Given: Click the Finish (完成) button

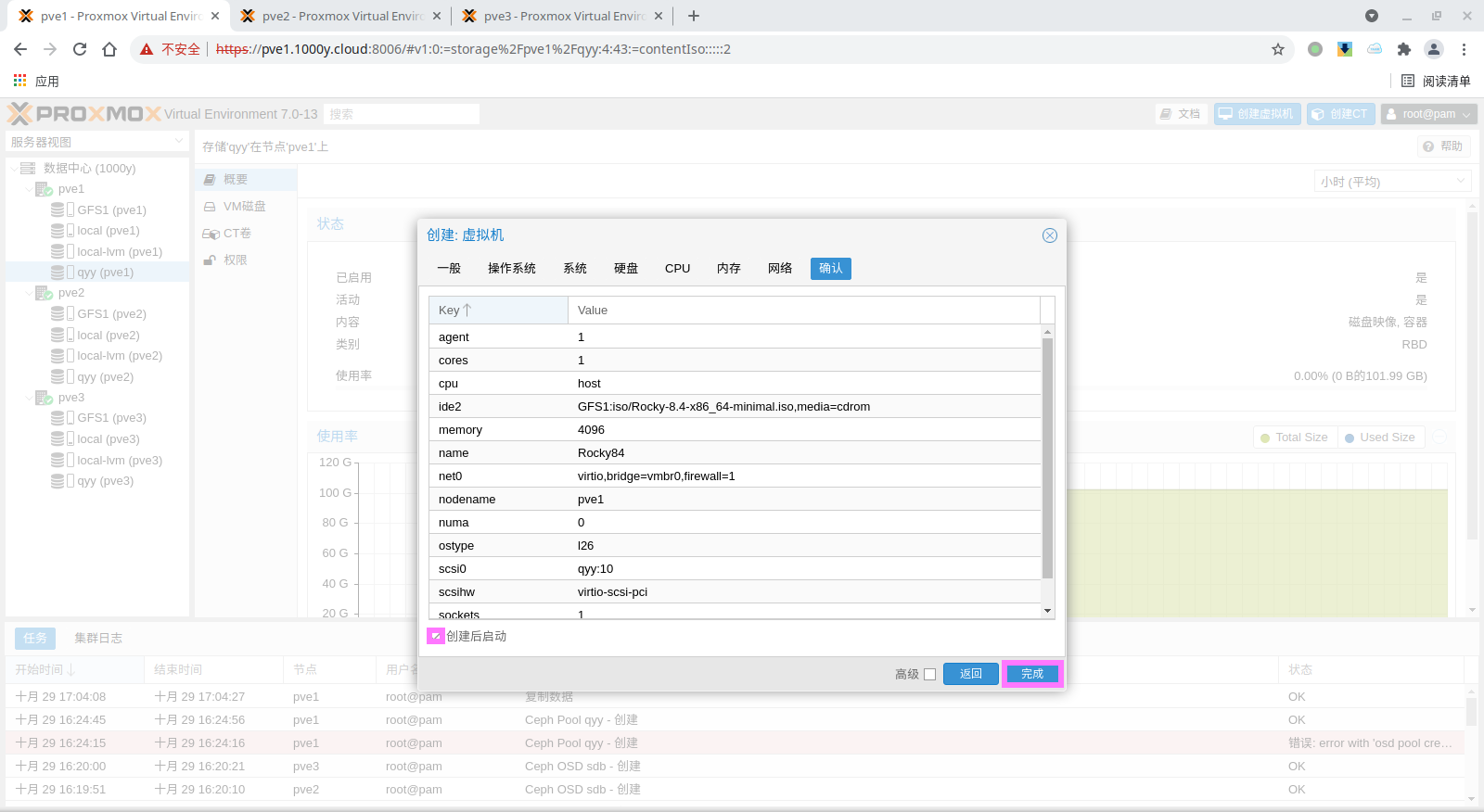Looking at the screenshot, I should pos(1032,674).
